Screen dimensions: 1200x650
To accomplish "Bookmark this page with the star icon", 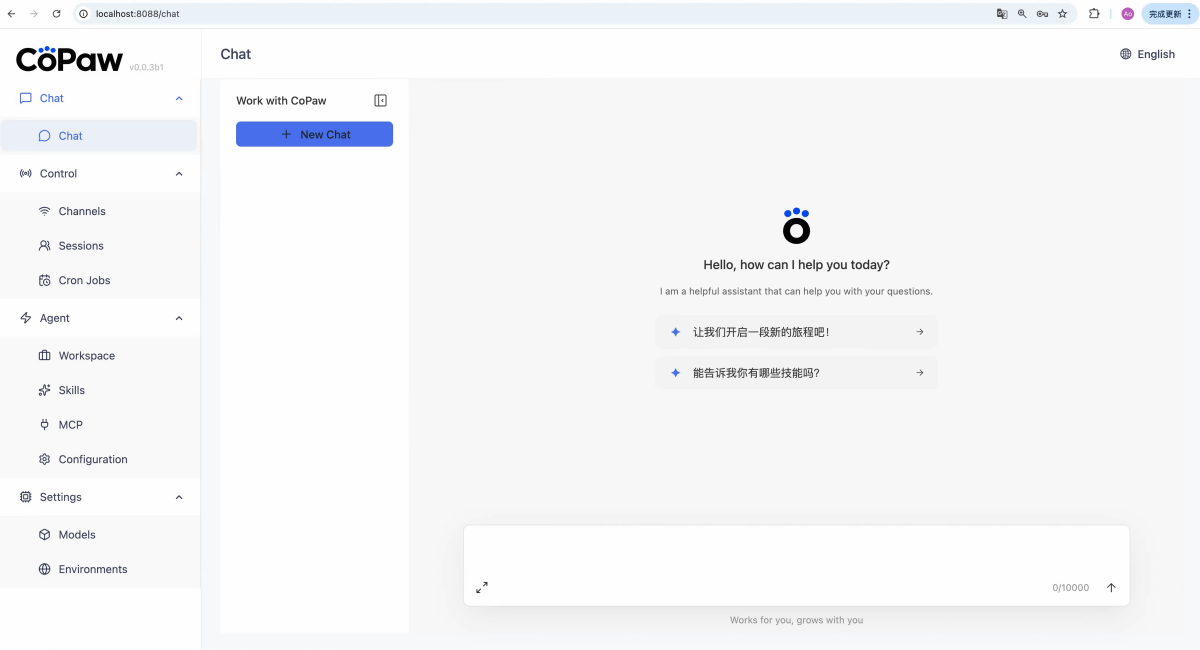I will [x=1062, y=14].
